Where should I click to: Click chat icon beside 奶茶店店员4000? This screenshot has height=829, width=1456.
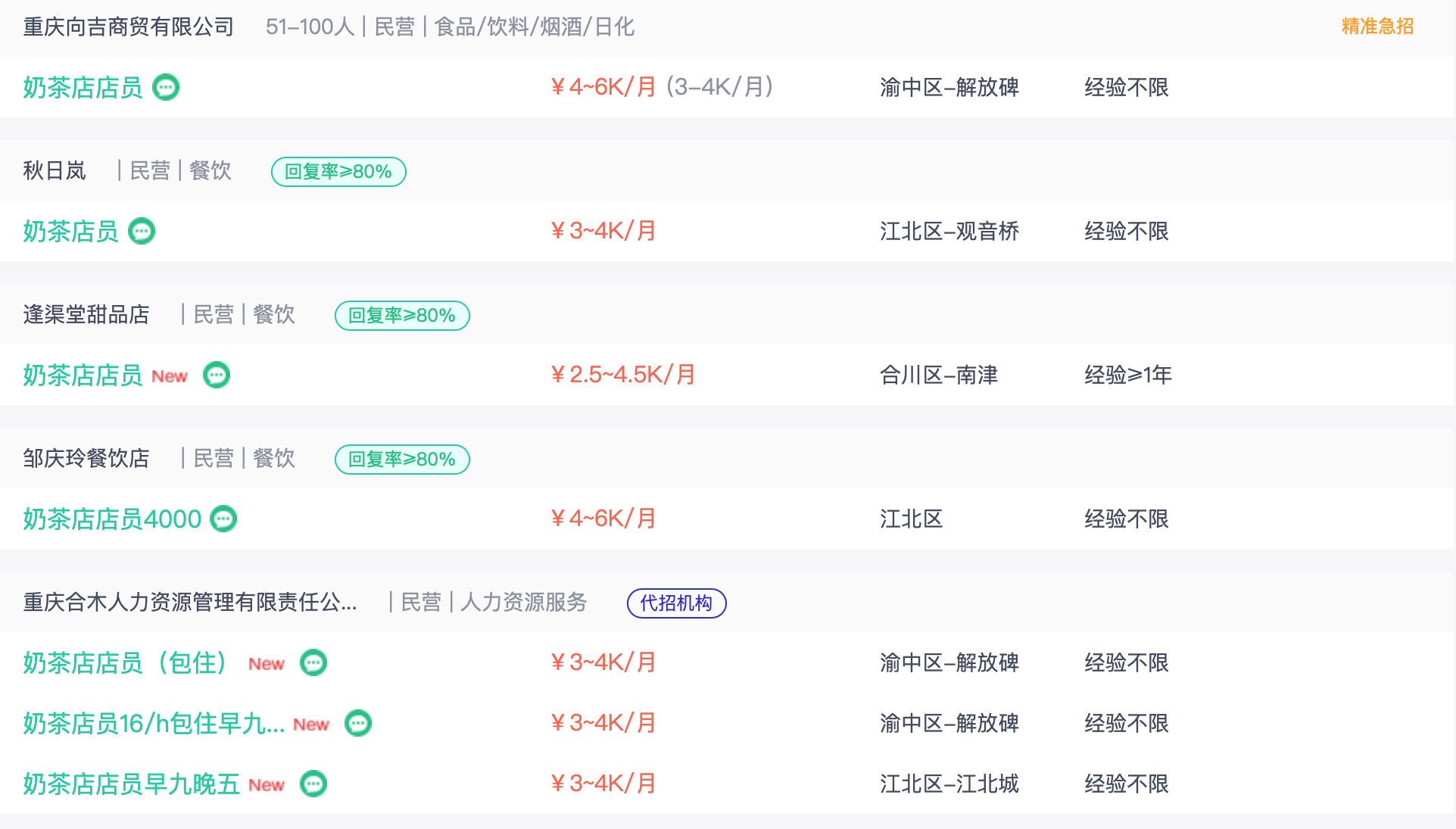click(223, 519)
